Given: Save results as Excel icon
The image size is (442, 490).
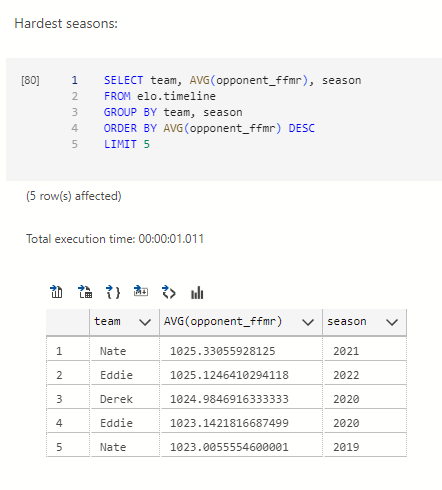Looking at the screenshot, I should click(x=85, y=292).
